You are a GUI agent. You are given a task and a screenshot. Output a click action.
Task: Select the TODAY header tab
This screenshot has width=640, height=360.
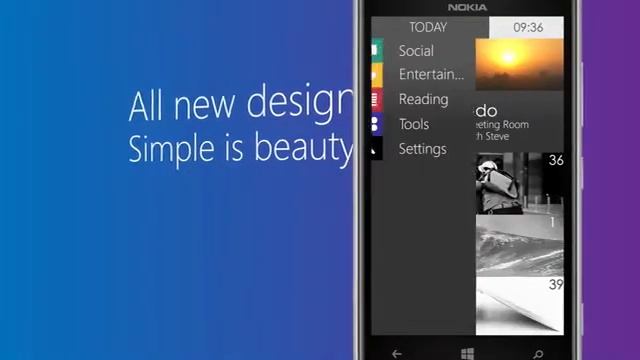tap(428, 27)
